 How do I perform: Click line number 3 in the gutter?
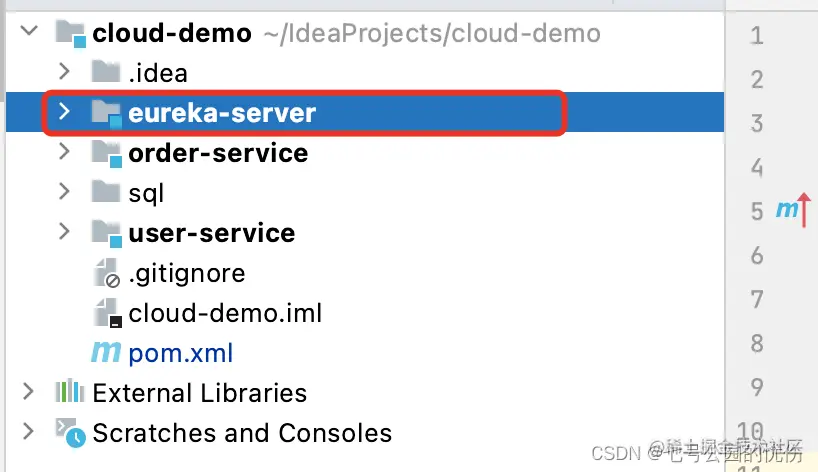point(757,123)
